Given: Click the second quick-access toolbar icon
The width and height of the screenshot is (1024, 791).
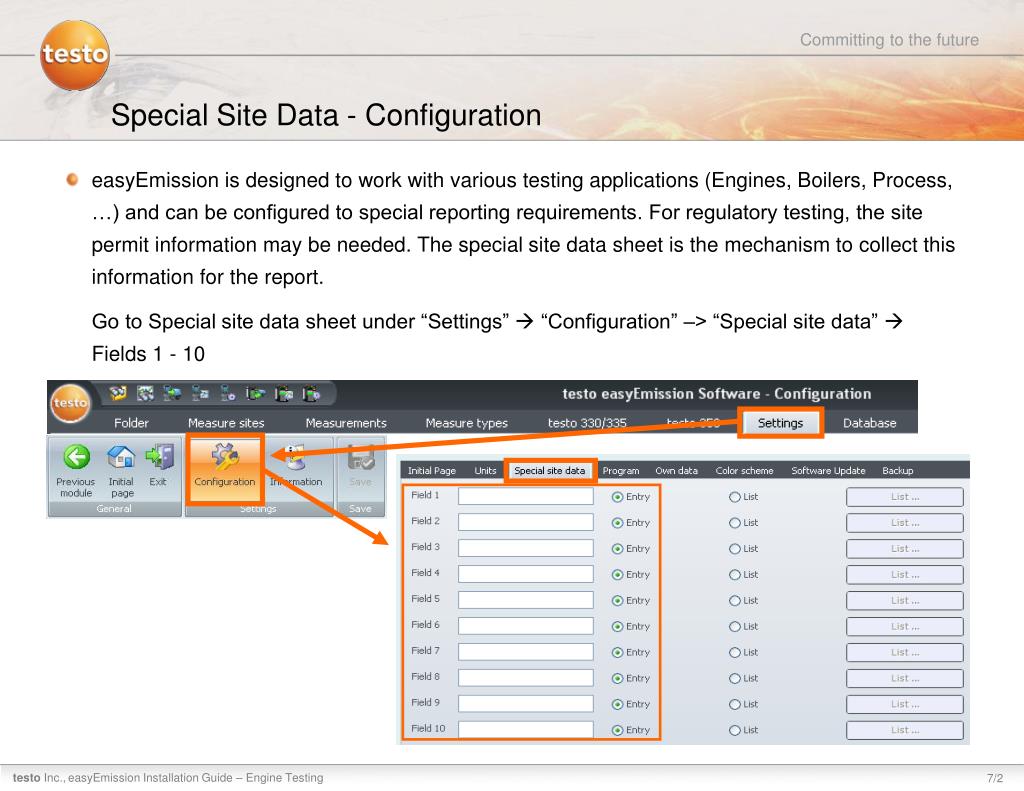Looking at the screenshot, I should point(145,393).
